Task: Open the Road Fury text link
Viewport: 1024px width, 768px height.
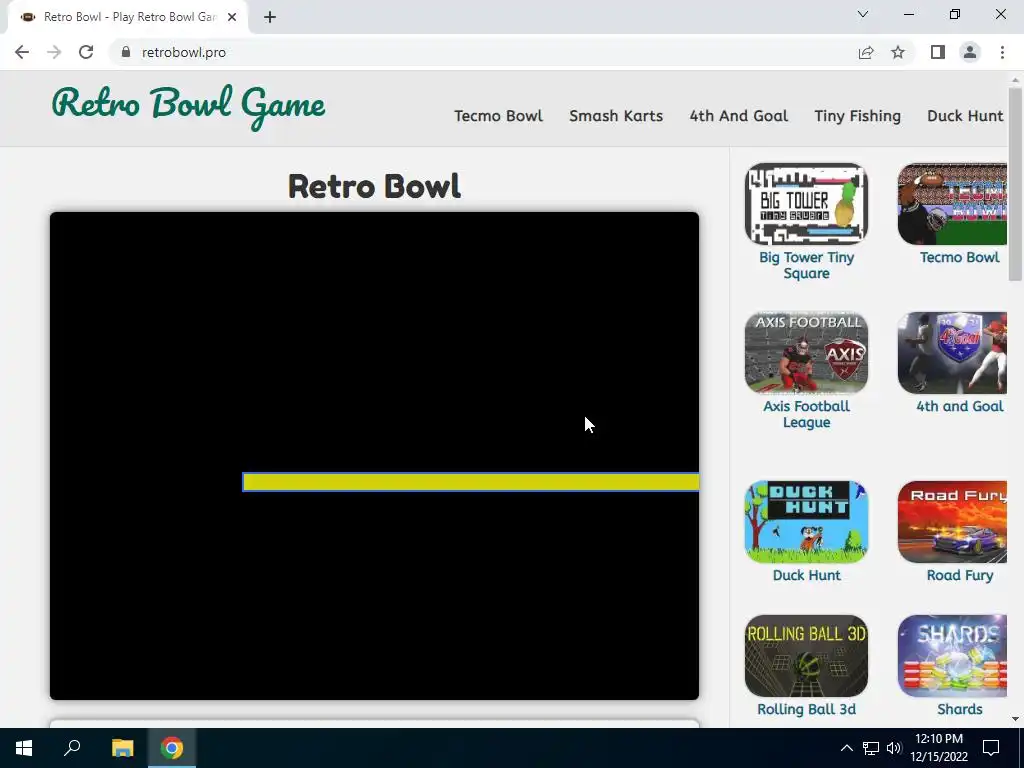Action: [x=959, y=575]
